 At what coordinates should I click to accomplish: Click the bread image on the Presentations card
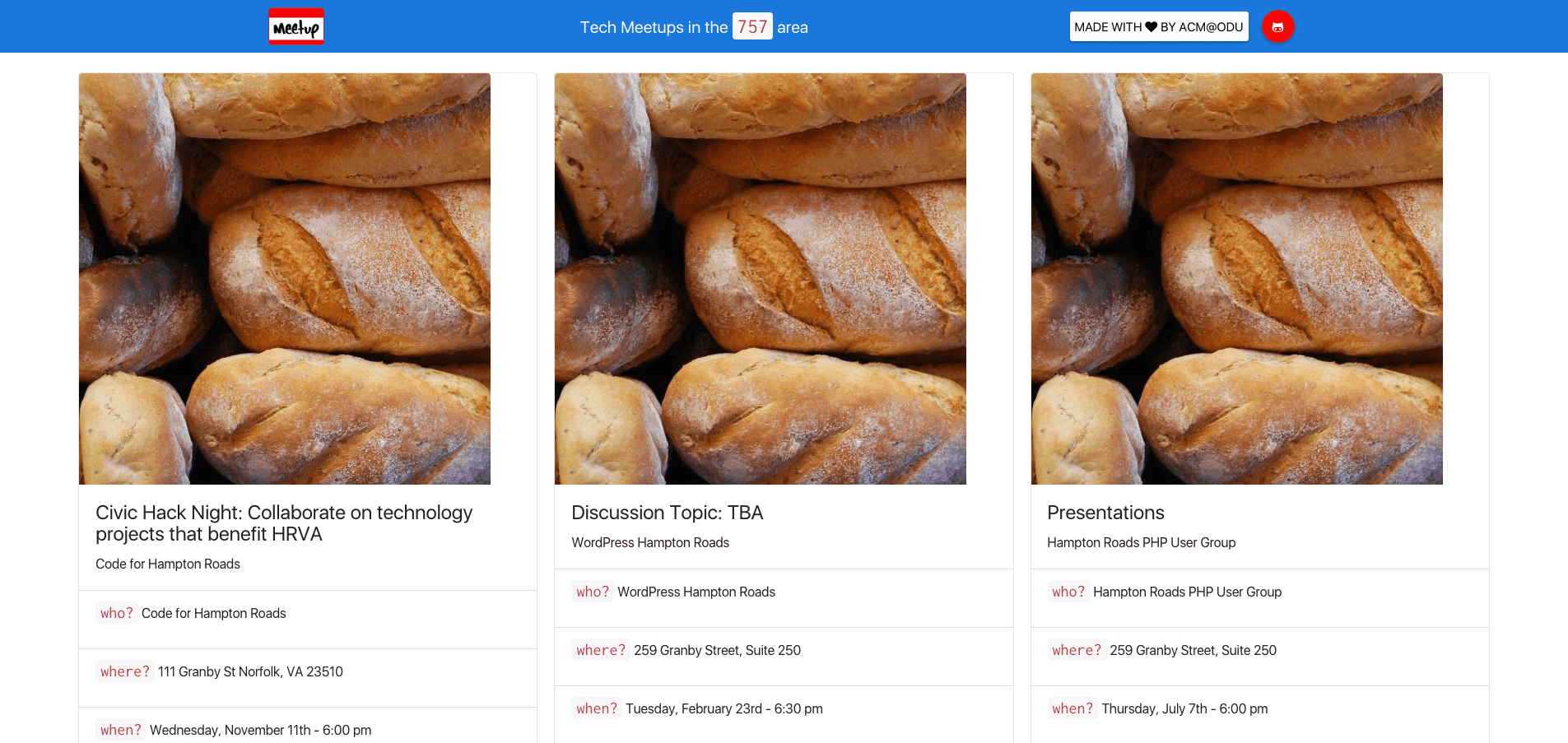coord(1235,277)
